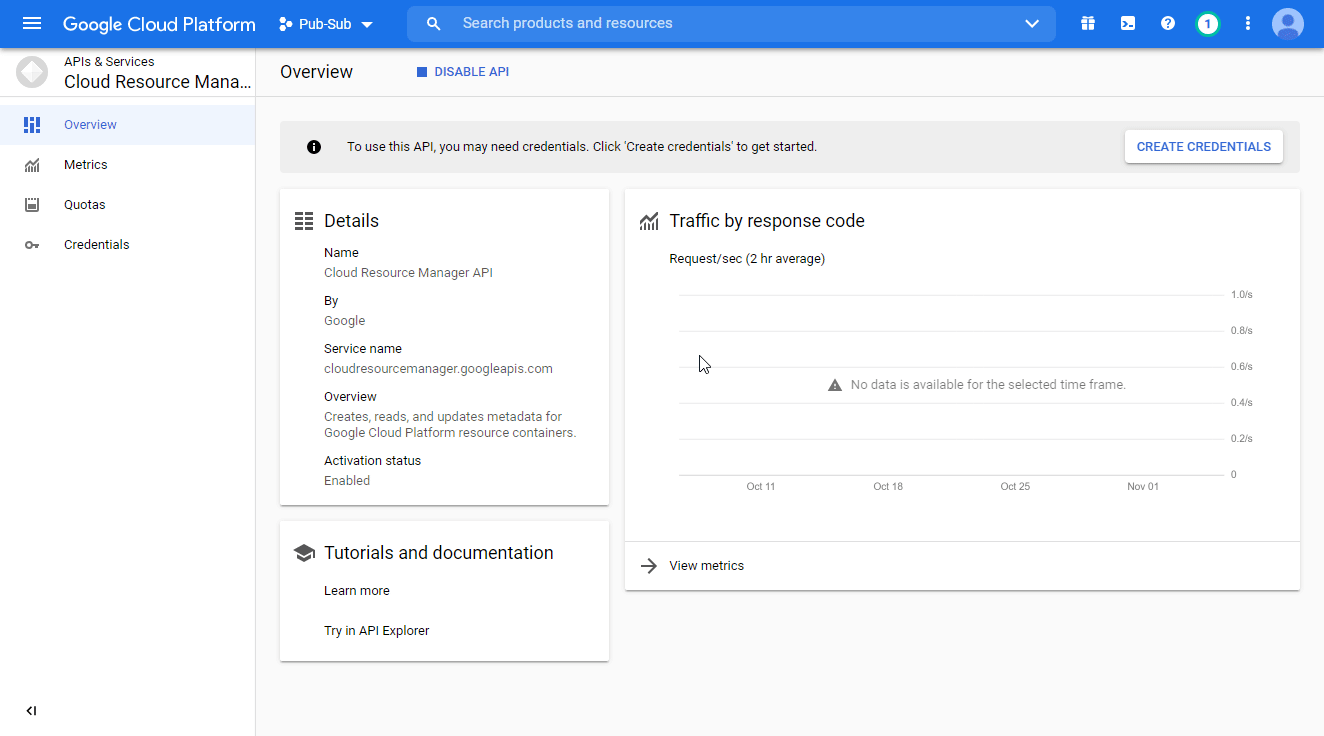Open the three-dot settings menu
Viewport: 1324px width, 736px height.
click(1248, 23)
